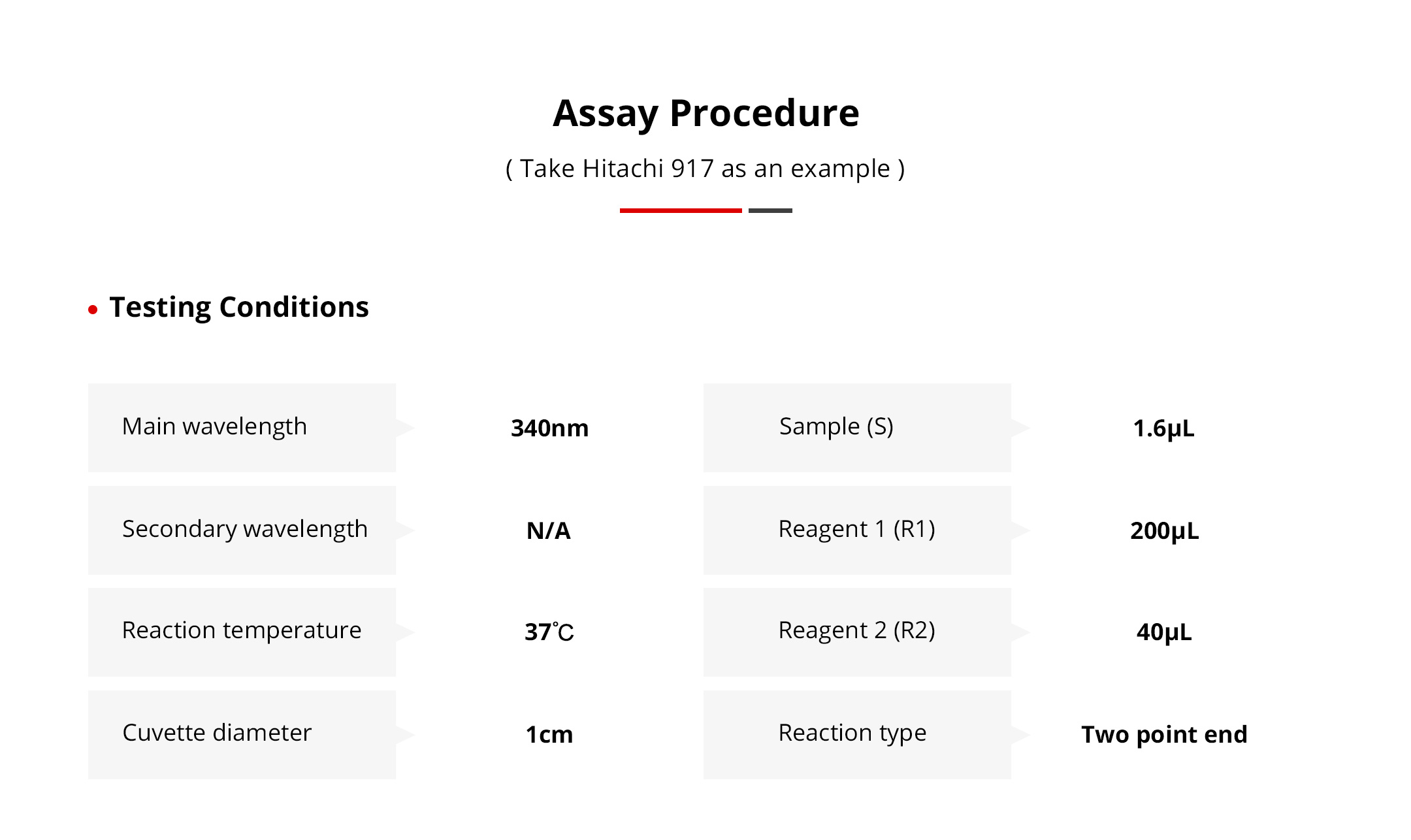The width and height of the screenshot is (1411, 840).
Task: Select the Reagent 1 (R1) label cell
Action: click(x=856, y=530)
